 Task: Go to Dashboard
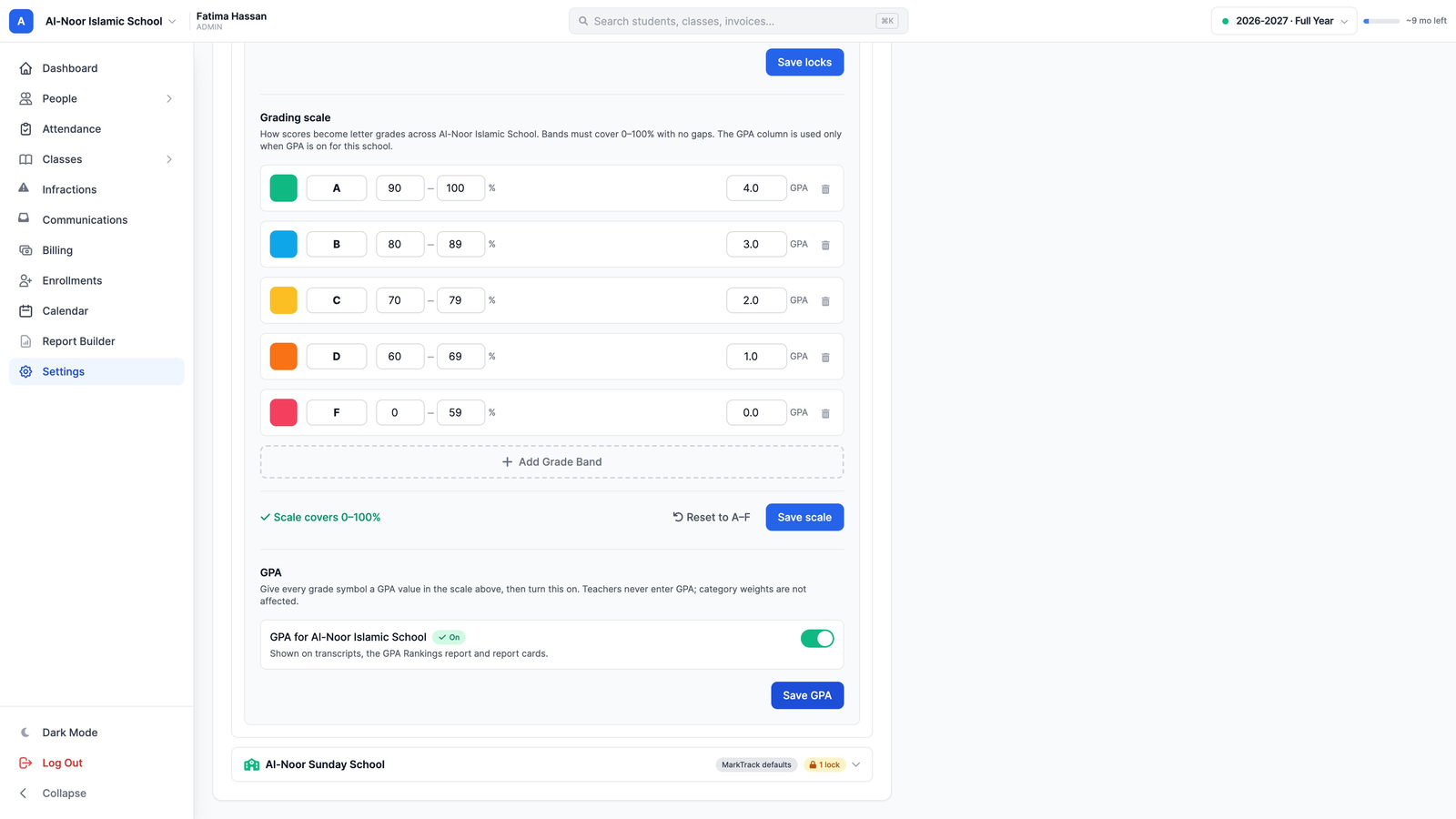click(x=96, y=68)
